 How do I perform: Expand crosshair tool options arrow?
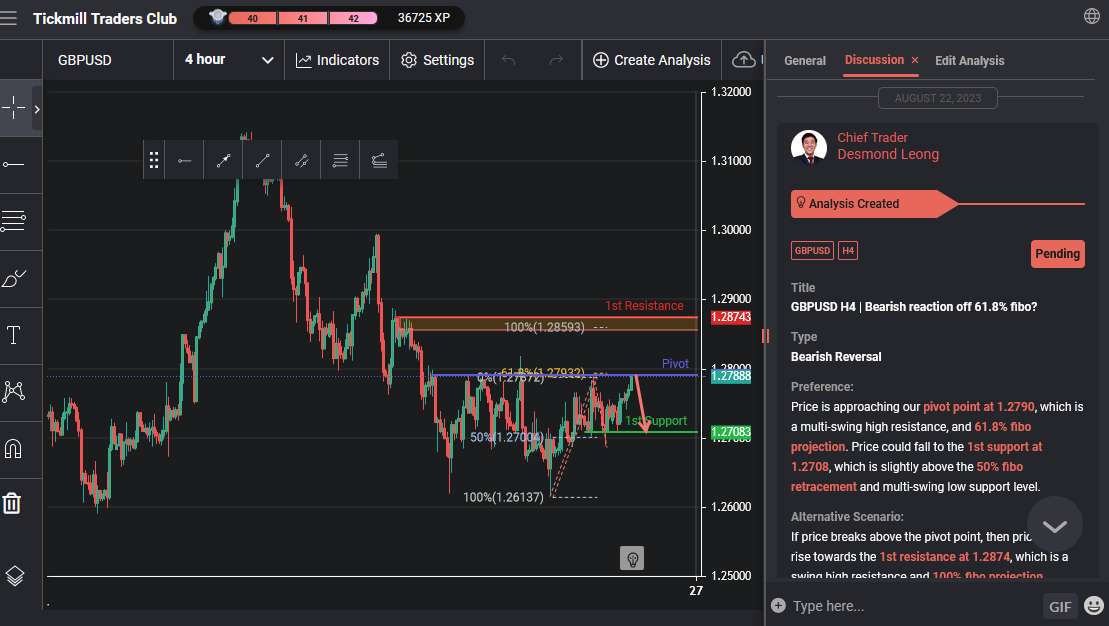pos(37,109)
